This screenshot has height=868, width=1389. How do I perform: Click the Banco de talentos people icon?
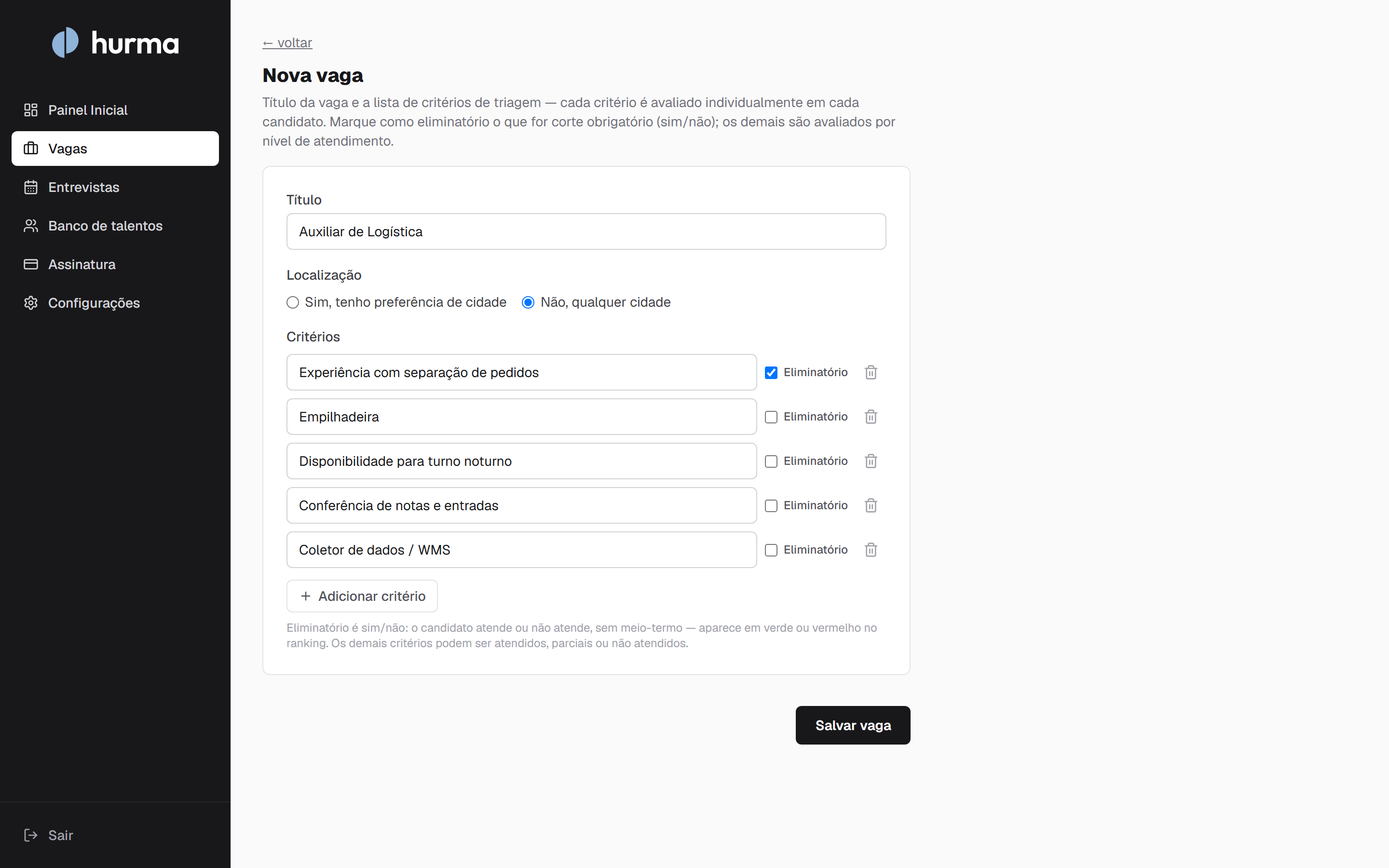pos(31,226)
